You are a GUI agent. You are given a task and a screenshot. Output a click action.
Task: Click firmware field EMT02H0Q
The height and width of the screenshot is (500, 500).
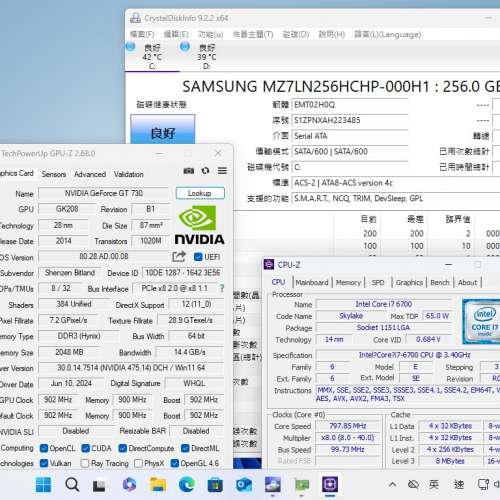pyautogui.click(x=350, y=105)
